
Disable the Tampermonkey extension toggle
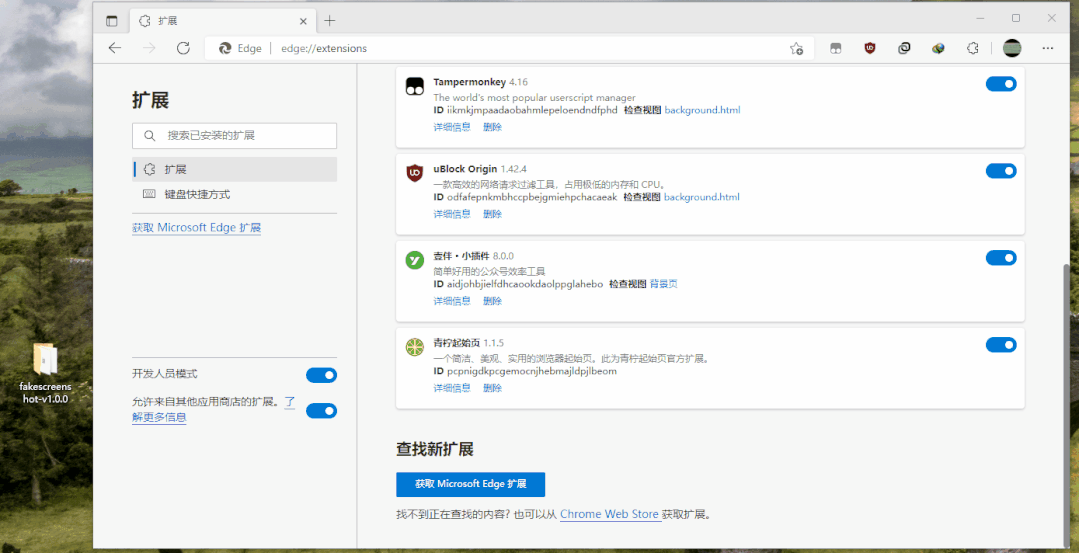click(1000, 84)
